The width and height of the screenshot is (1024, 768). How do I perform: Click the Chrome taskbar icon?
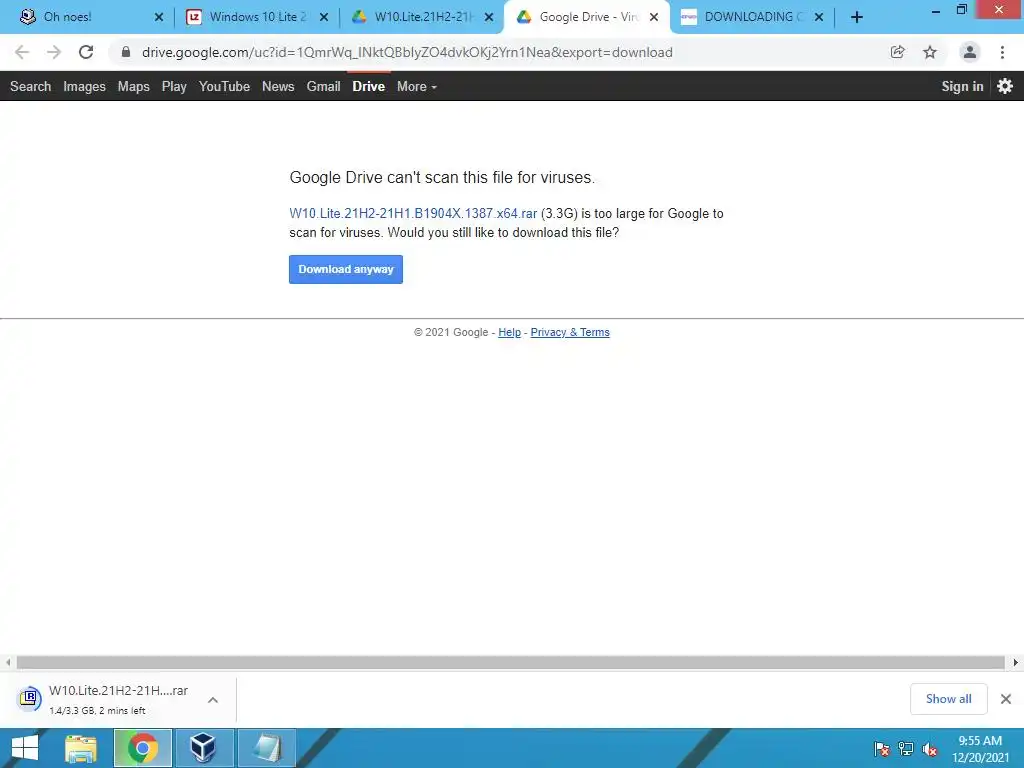(143, 748)
